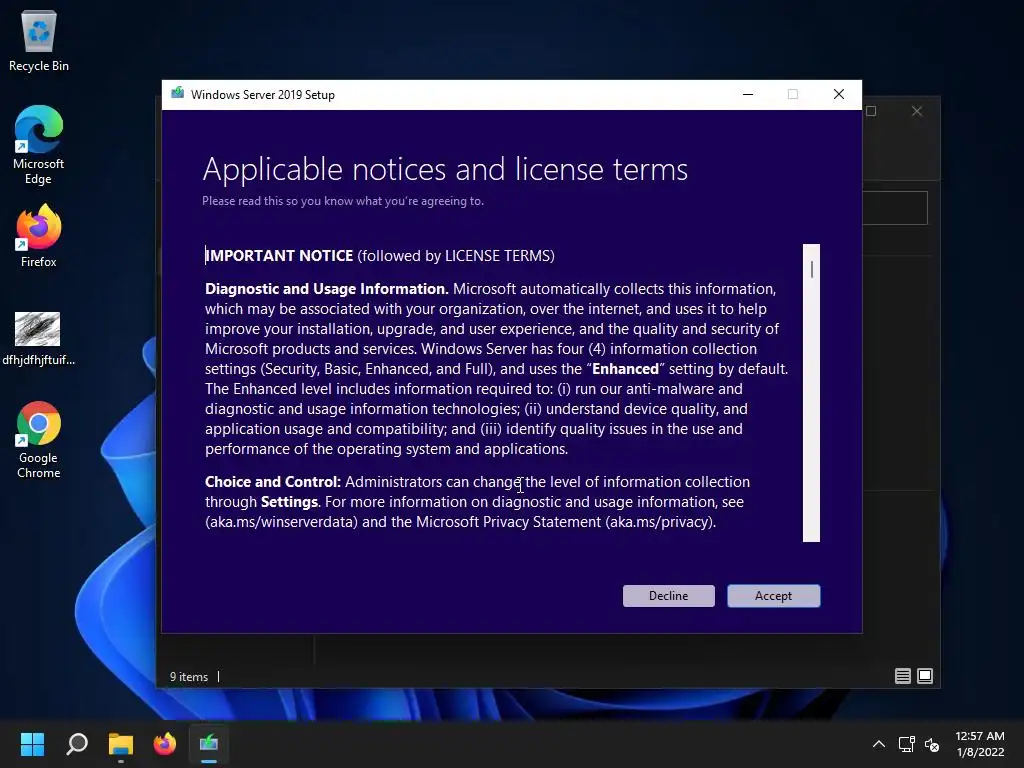The image size is (1024, 768).
Task: Click the "aka.ms/winserverdata" text
Action: 283,522
